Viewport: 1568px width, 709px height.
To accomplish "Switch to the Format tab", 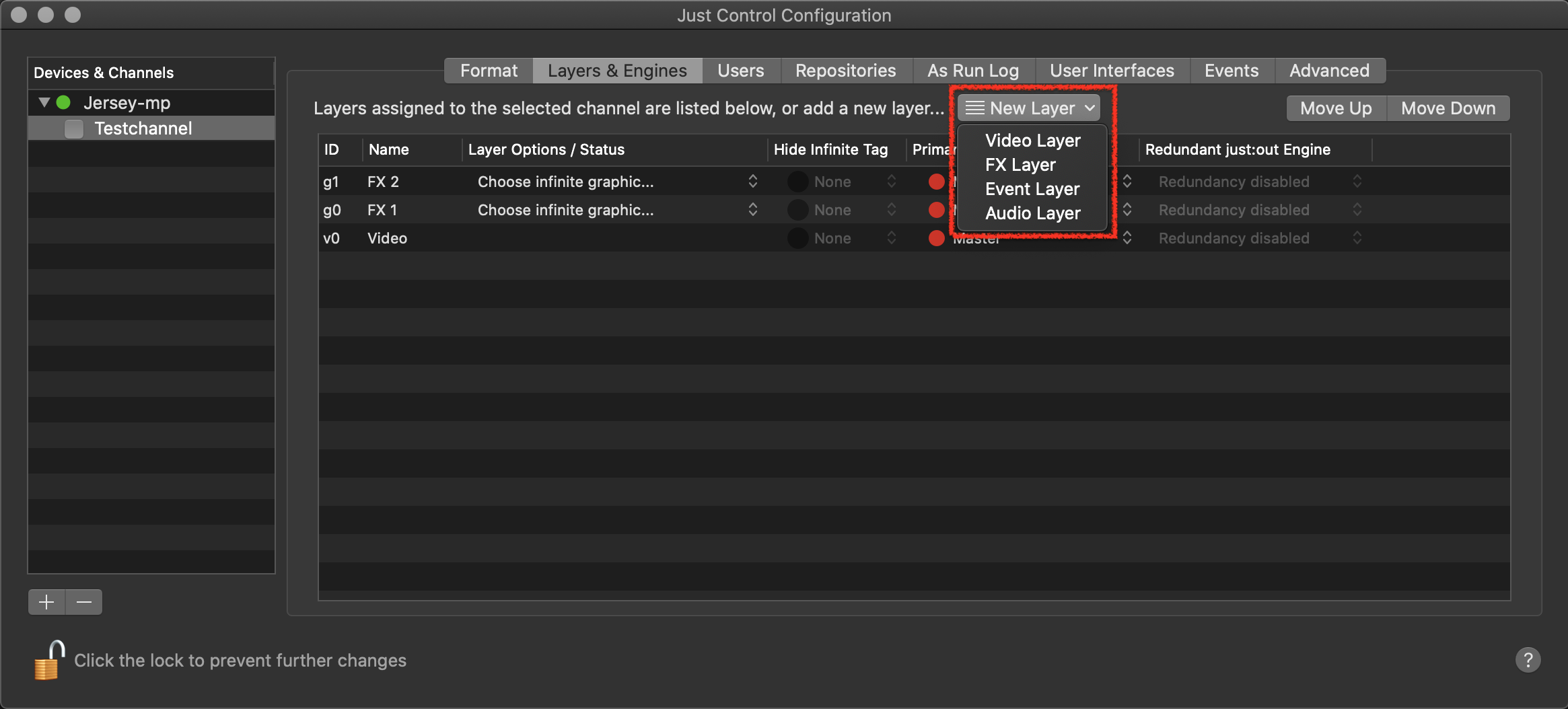I will (489, 71).
